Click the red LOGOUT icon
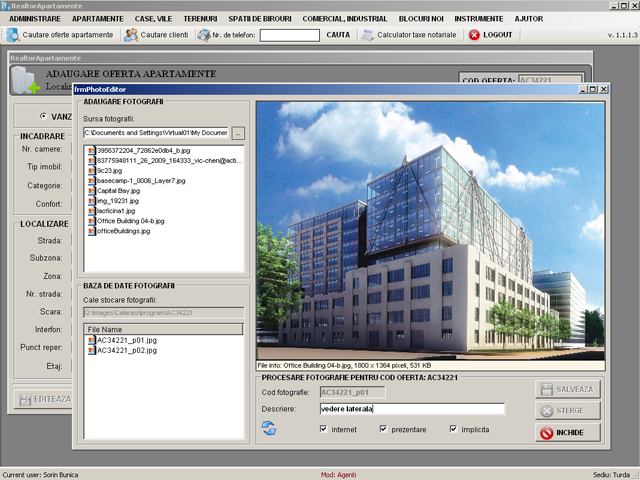Viewport: 640px width, 480px height. [x=474, y=35]
